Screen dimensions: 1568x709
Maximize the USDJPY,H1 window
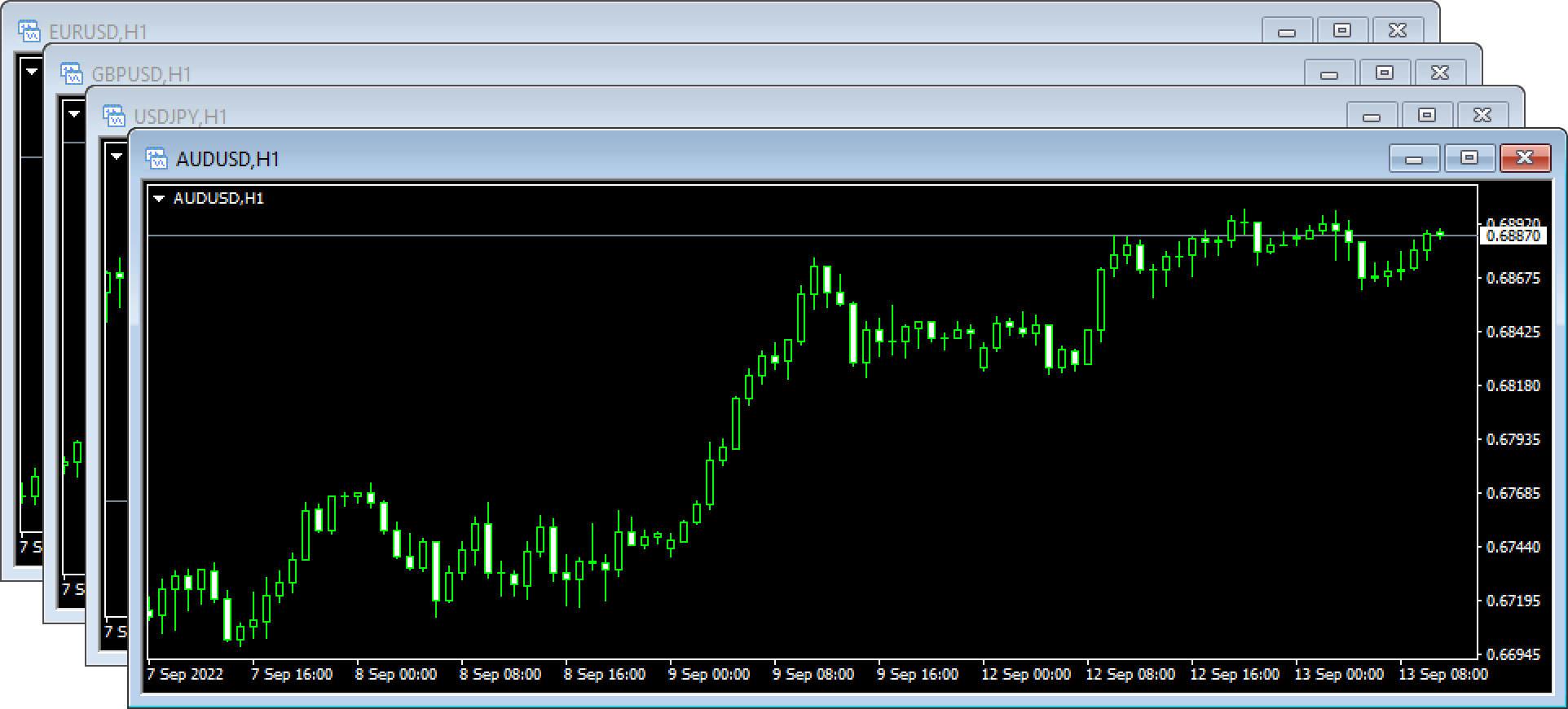coord(1427,116)
